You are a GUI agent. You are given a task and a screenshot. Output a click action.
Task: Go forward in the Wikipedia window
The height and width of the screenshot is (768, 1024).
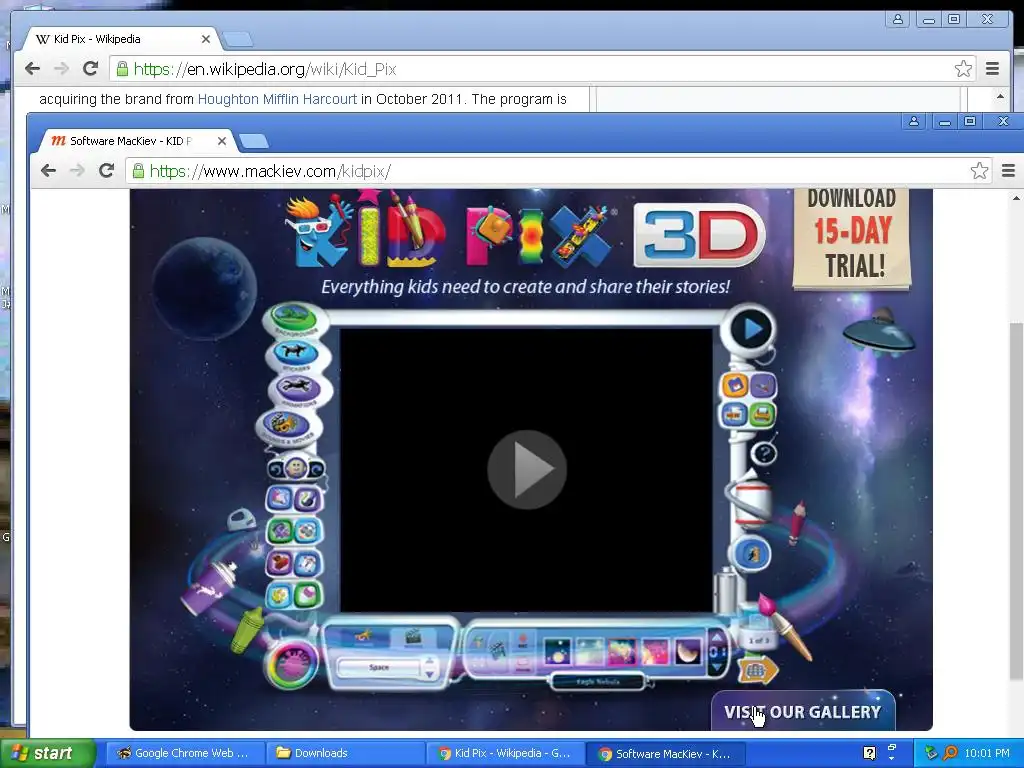click(x=61, y=69)
